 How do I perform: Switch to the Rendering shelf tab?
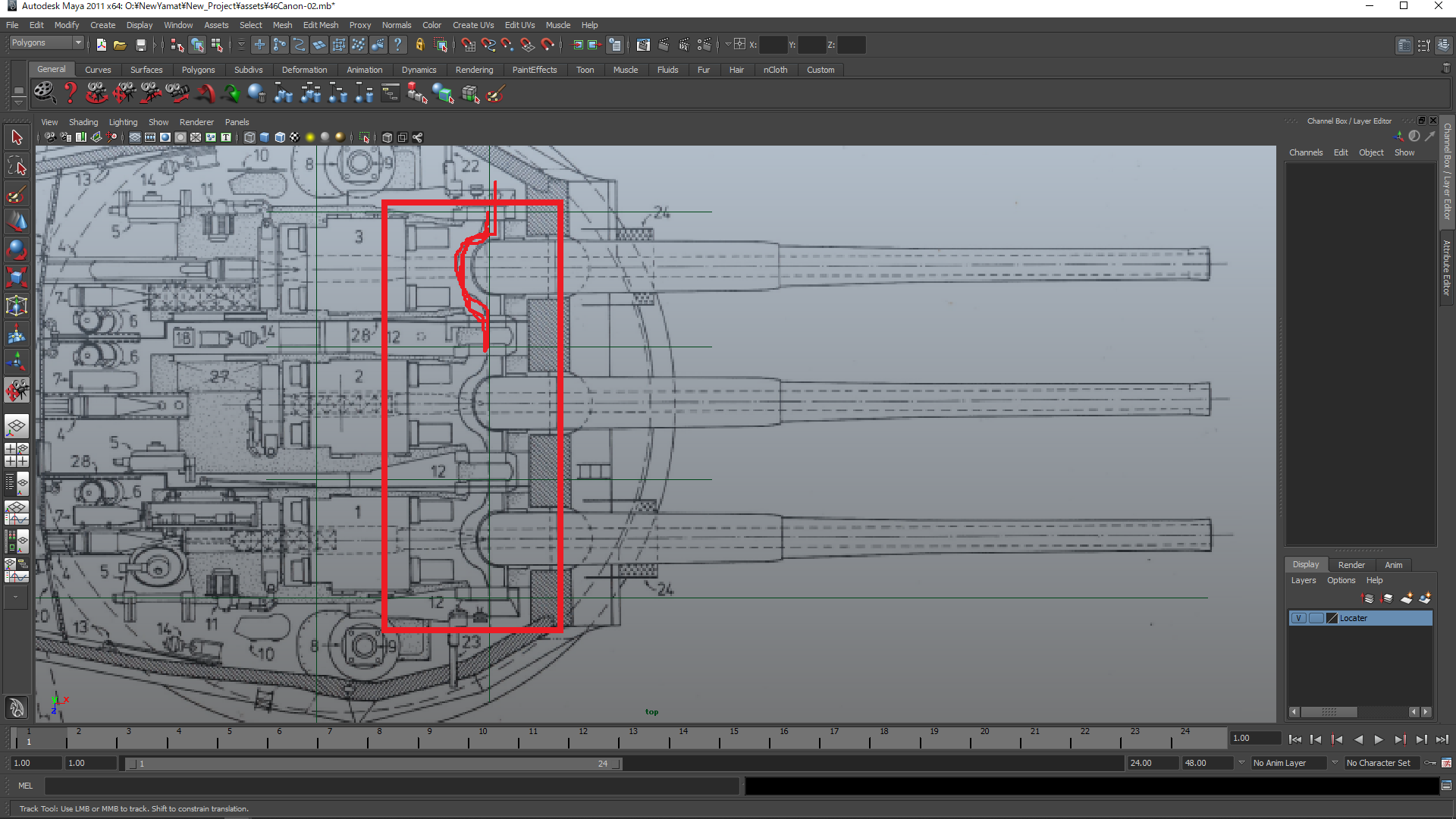coord(474,70)
